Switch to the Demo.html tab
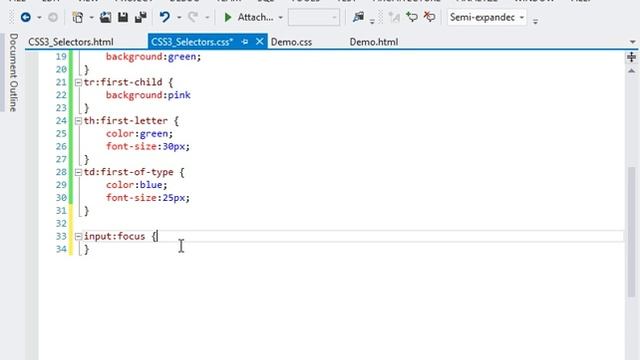 (x=374, y=42)
